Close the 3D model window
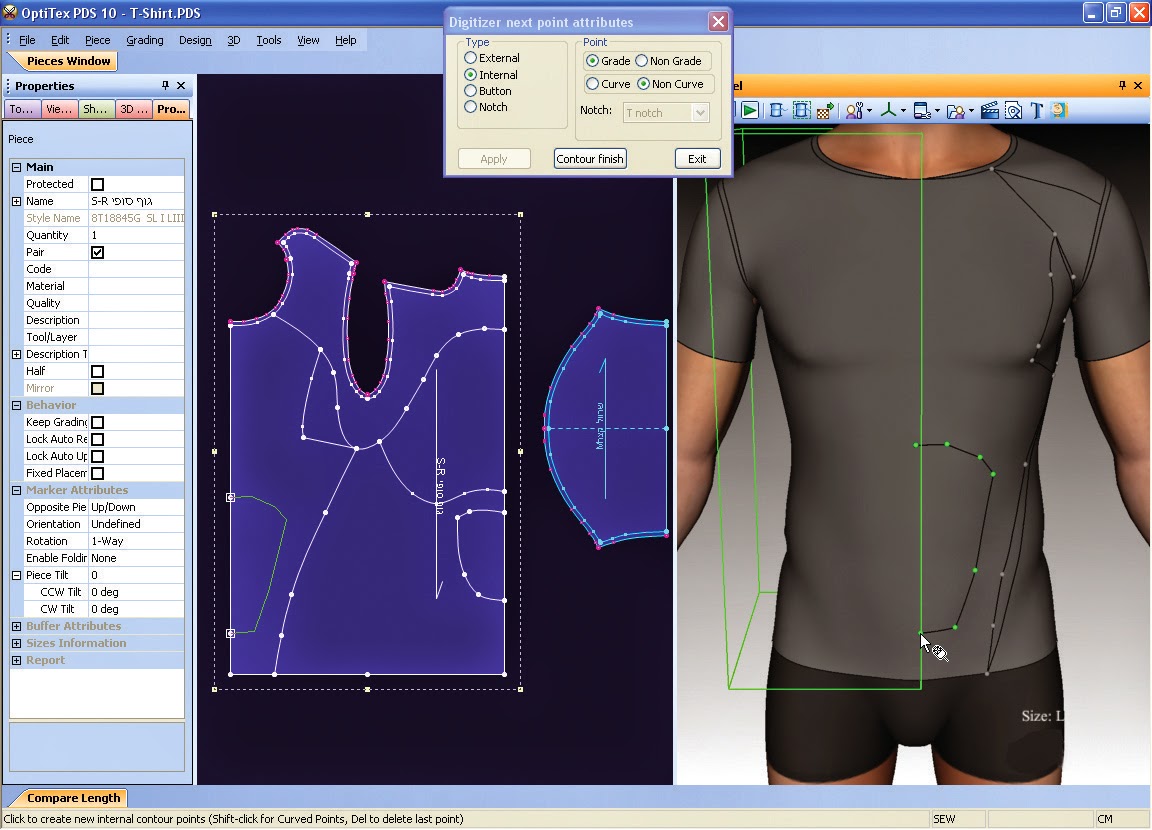 [1138, 85]
